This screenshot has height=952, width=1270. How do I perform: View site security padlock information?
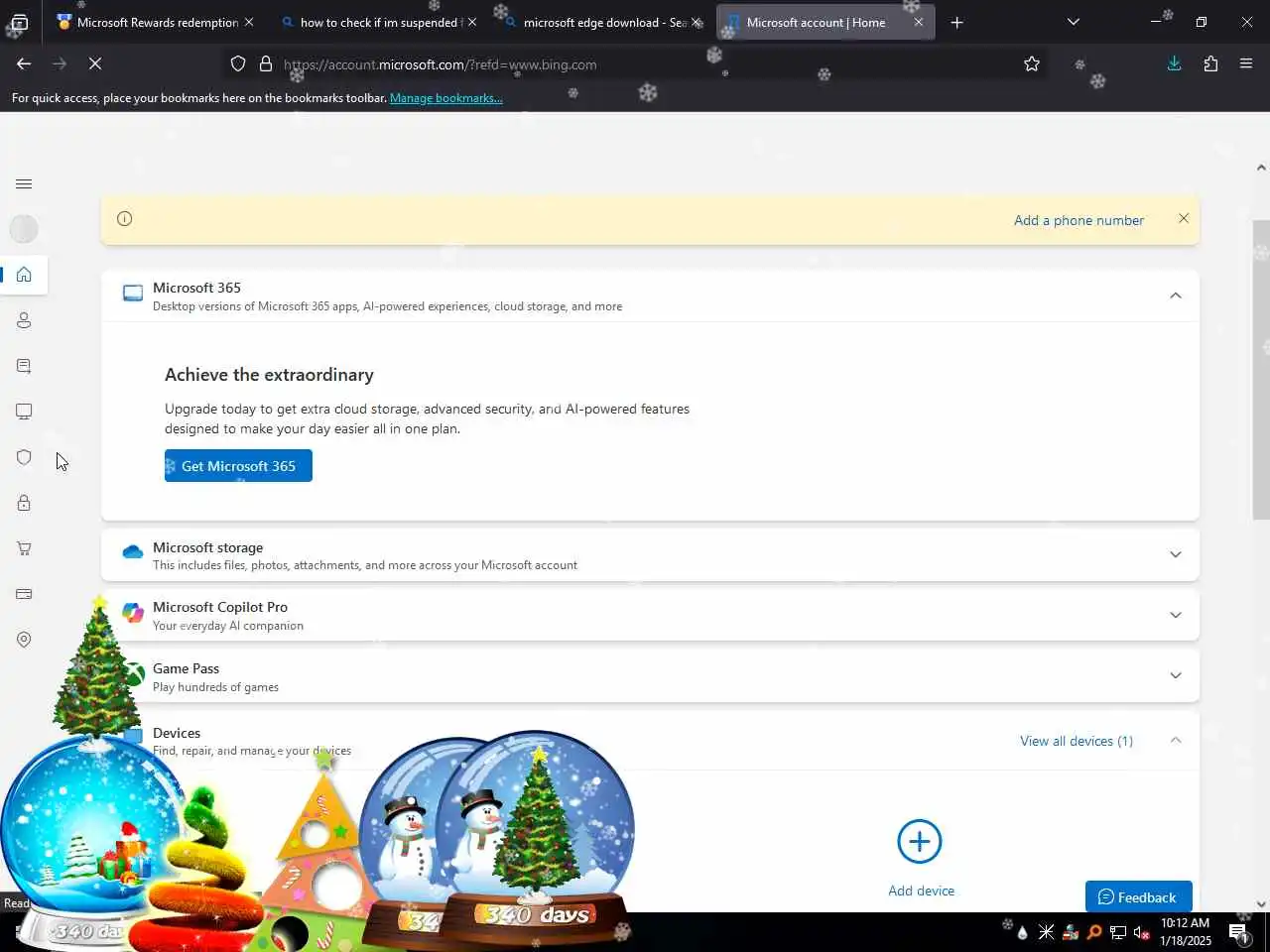266,64
